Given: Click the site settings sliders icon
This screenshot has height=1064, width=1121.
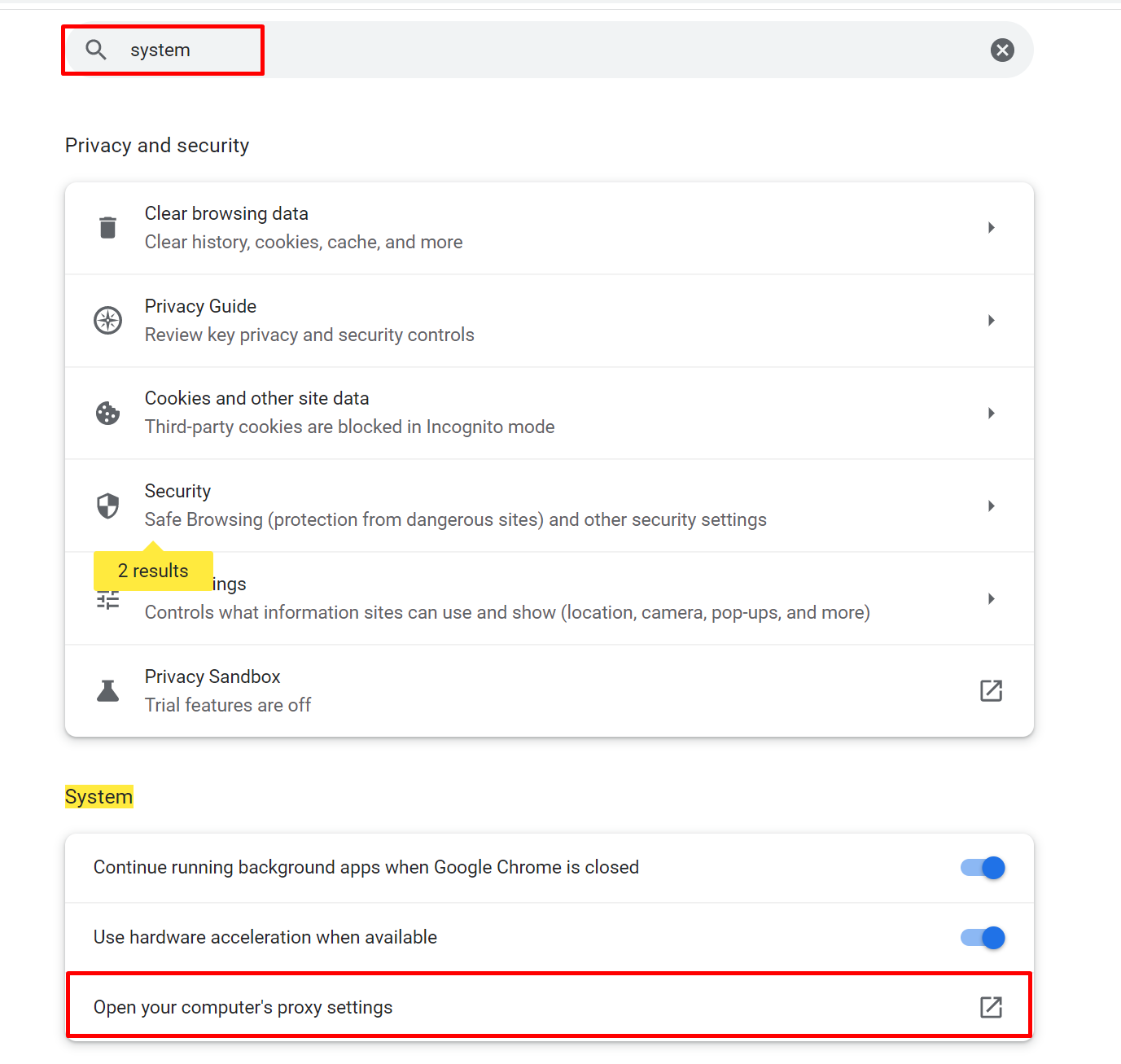Looking at the screenshot, I should pos(107,601).
